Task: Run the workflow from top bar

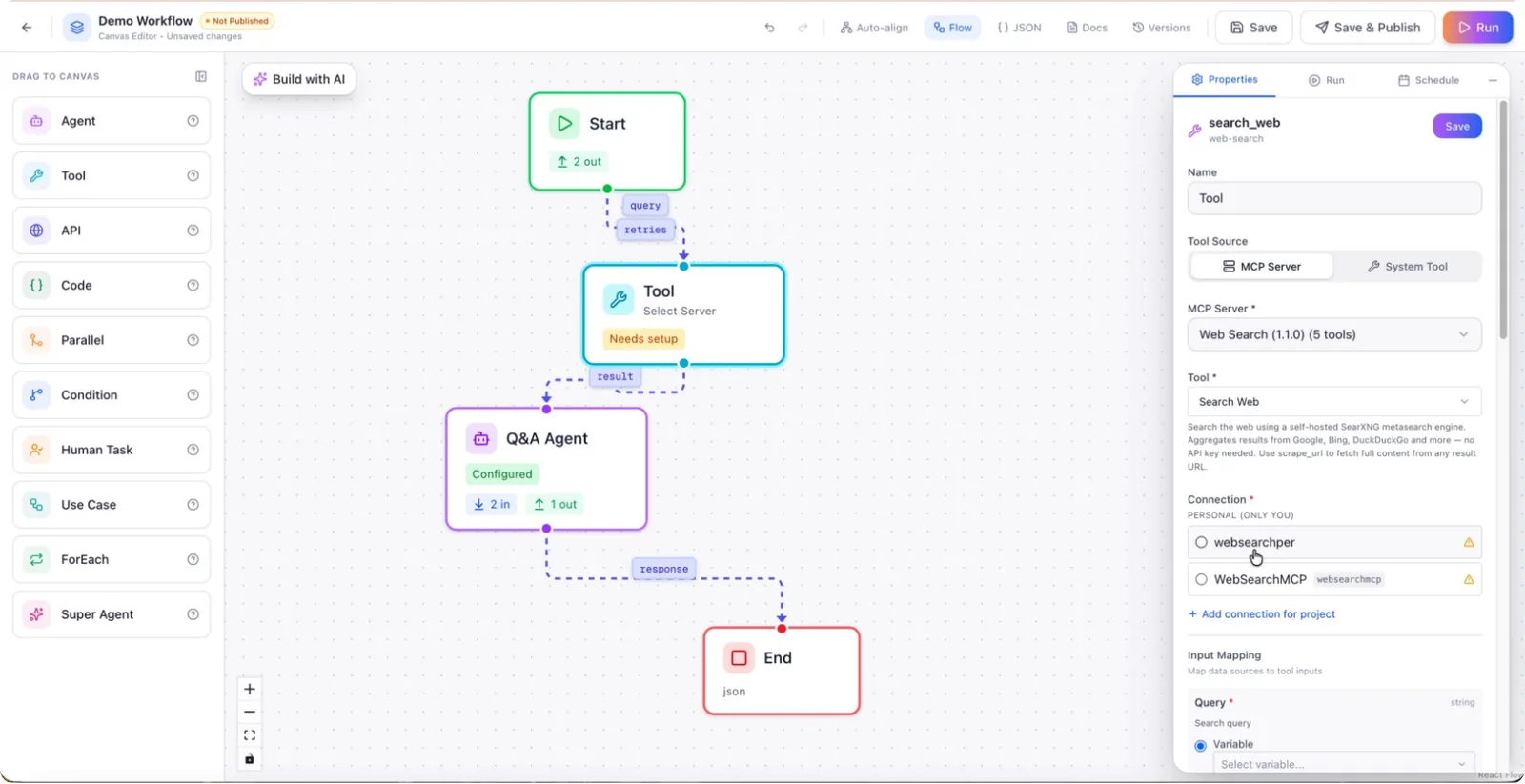Action: pos(1478,28)
